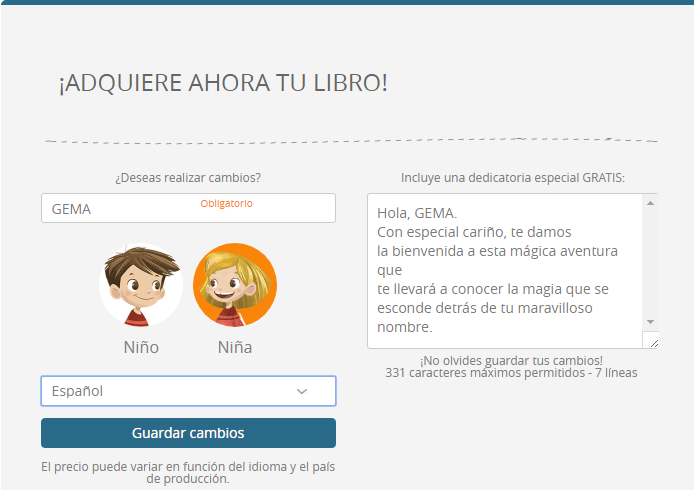
Task: Select the Niña girl avatar
Action: 235,285
